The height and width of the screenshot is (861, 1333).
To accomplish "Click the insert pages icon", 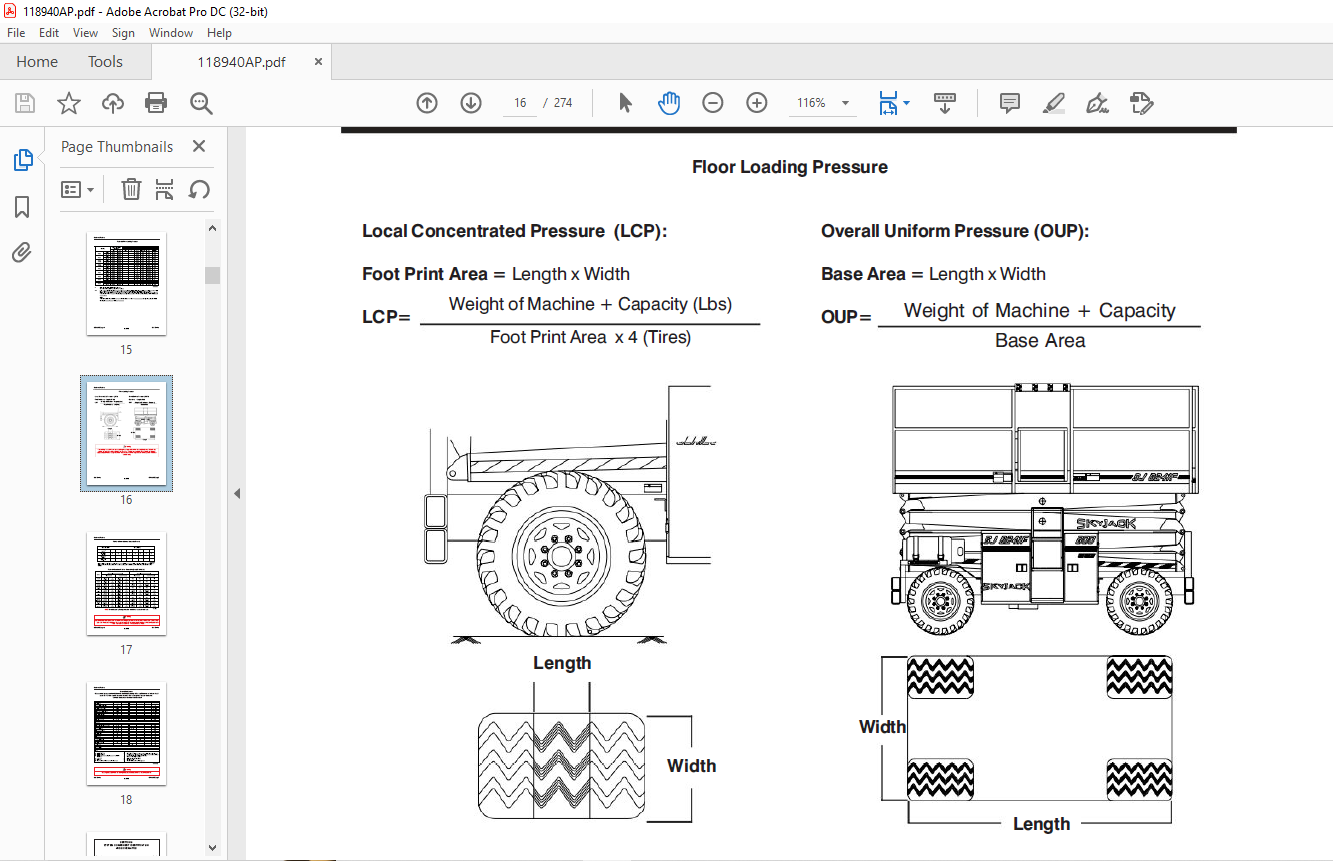I will pos(165,189).
